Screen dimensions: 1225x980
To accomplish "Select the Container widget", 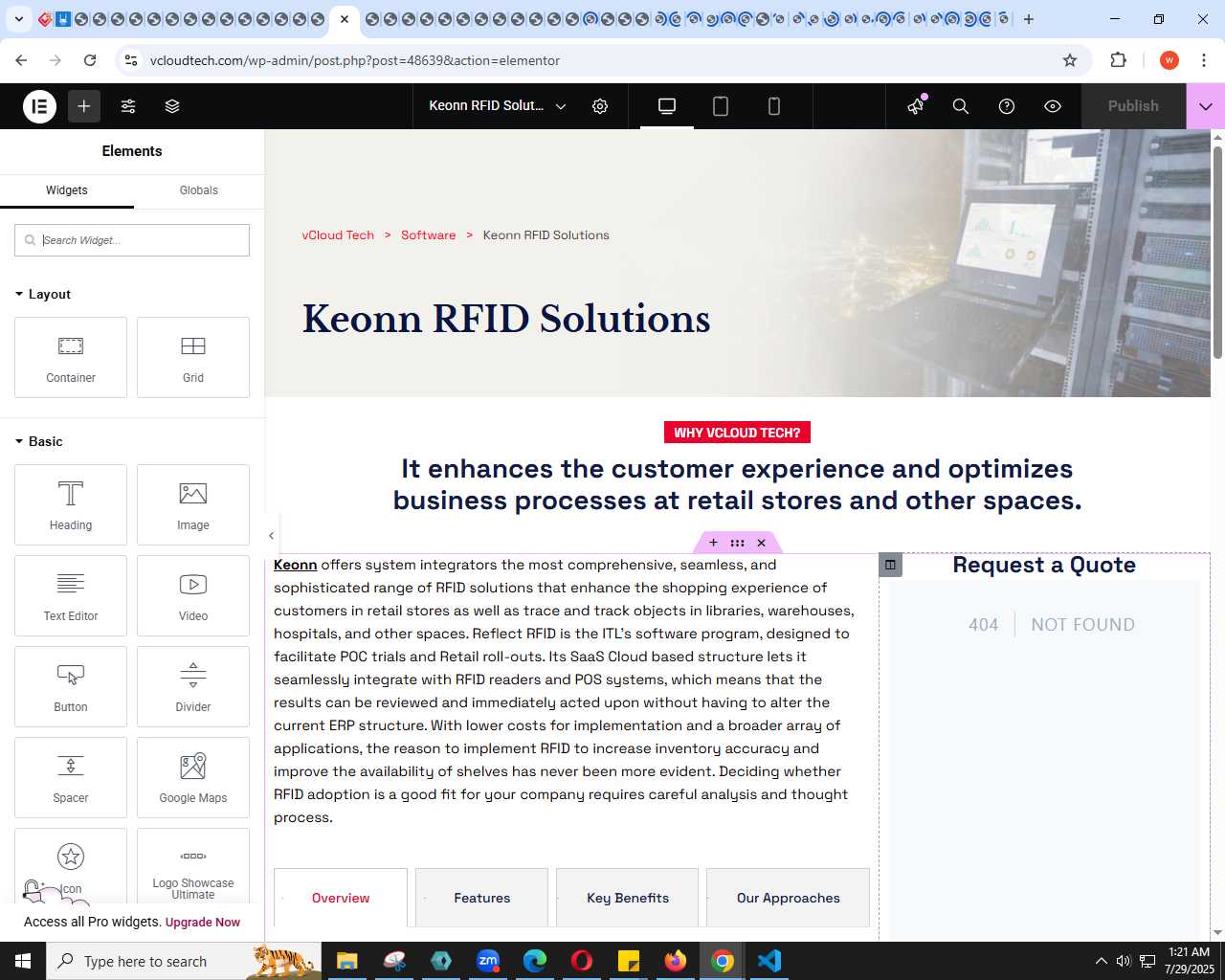I will click(x=71, y=357).
